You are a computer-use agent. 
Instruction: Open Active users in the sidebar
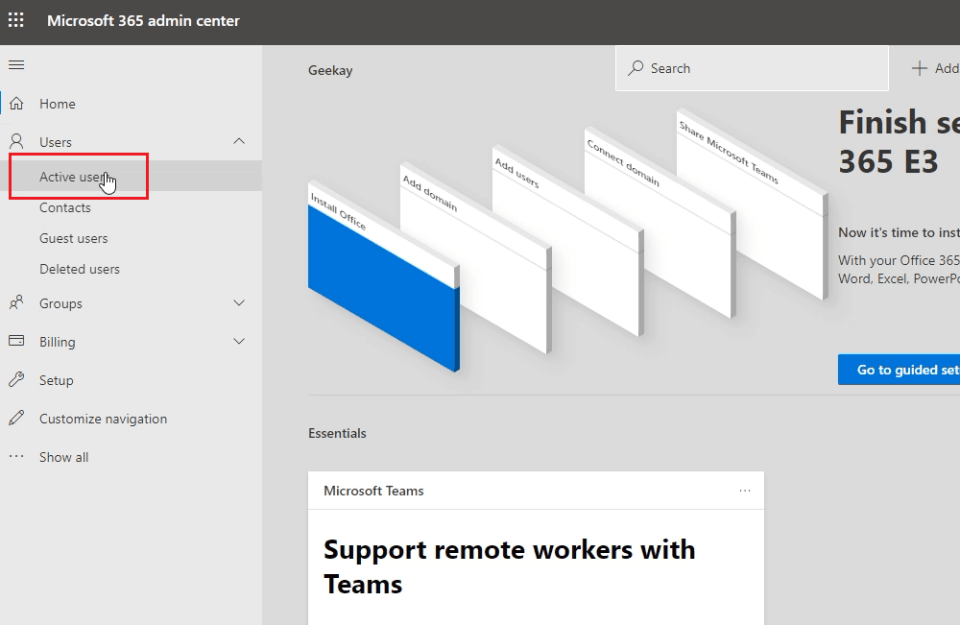point(70,177)
